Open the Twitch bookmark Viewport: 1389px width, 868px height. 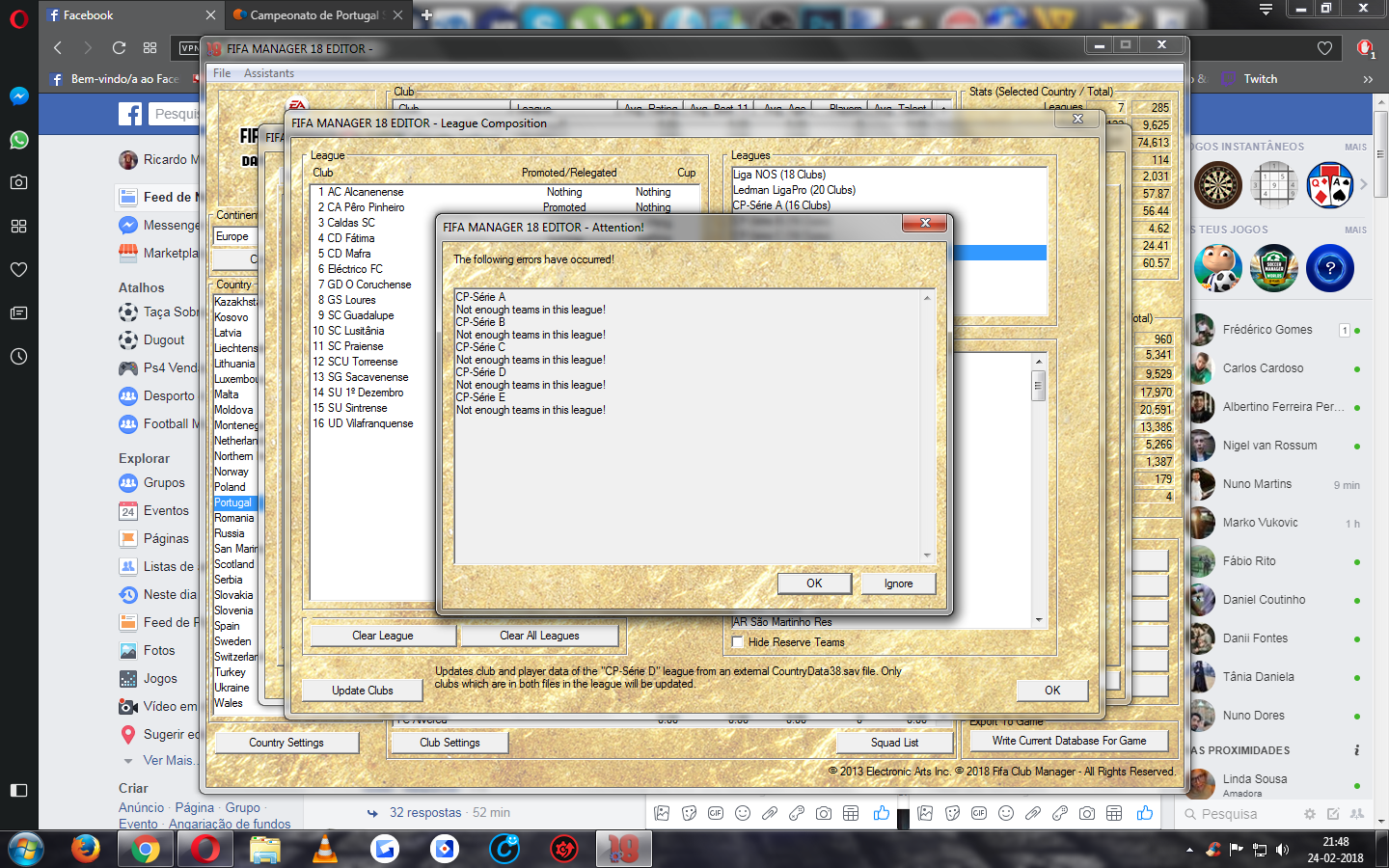(1250, 79)
